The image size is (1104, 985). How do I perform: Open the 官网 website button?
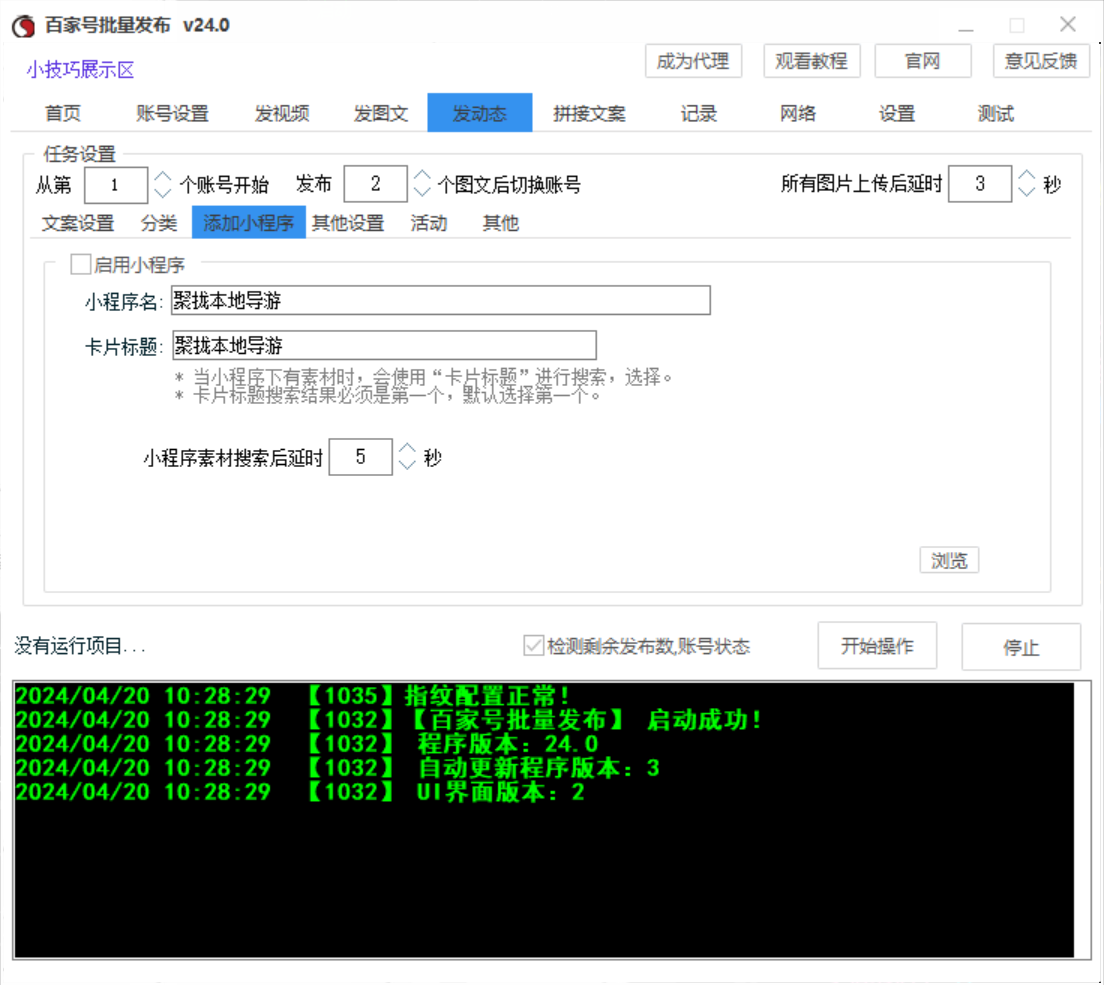click(922, 61)
